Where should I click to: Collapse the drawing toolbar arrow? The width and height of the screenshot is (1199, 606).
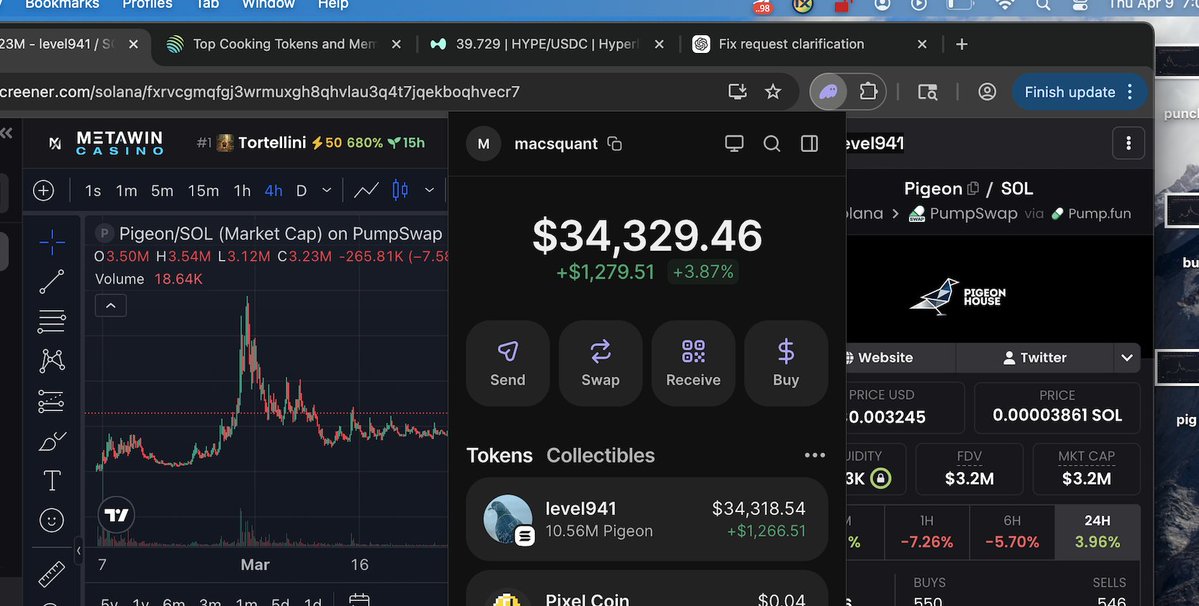[78, 549]
